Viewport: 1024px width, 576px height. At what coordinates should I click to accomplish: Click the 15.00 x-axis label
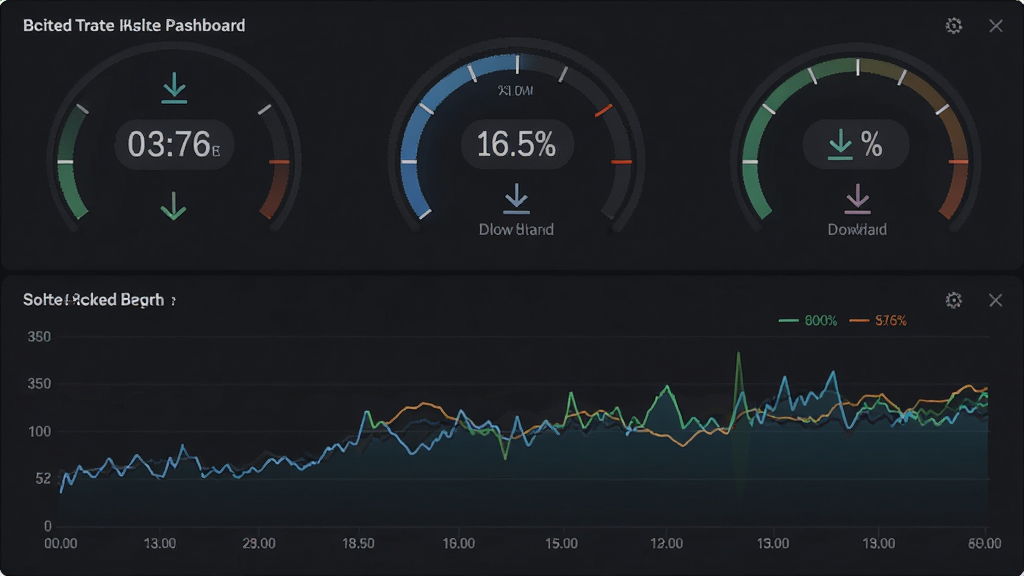coord(562,543)
